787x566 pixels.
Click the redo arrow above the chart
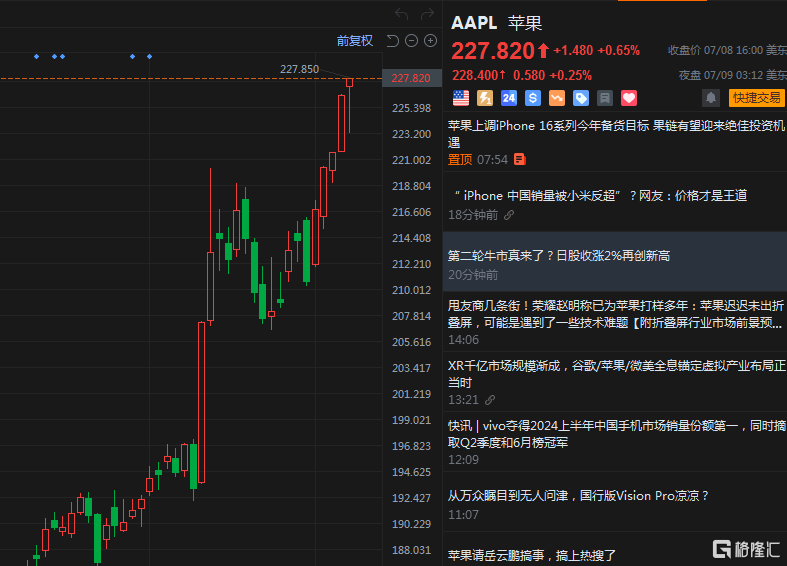pyautogui.click(x=427, y=14)
